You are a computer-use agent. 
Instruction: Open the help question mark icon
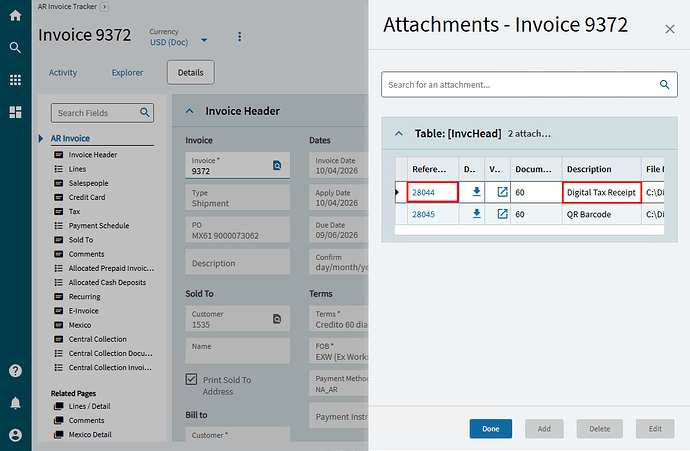coord(15,371)
